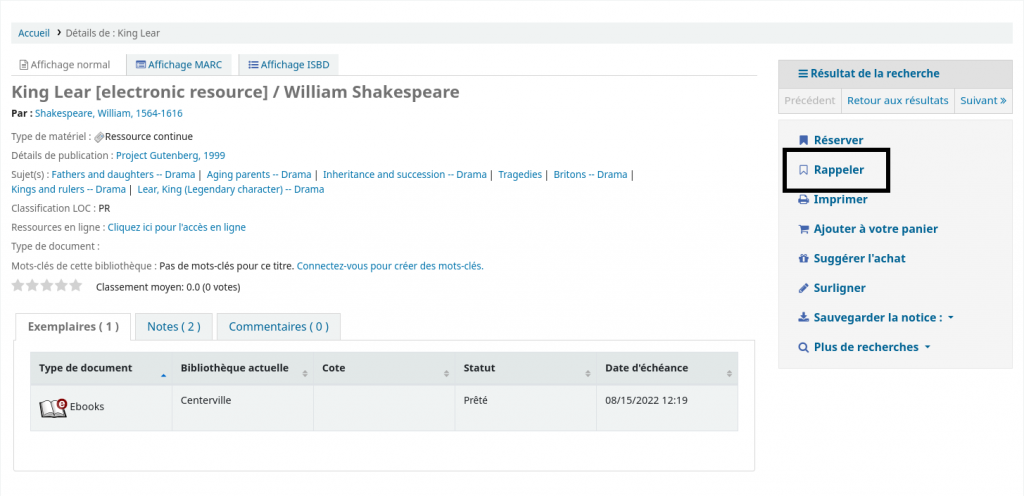The width and height of the screenshot is (1024, 496).
Task: Rate the title with the fifth star
Action: pos(76,286)
